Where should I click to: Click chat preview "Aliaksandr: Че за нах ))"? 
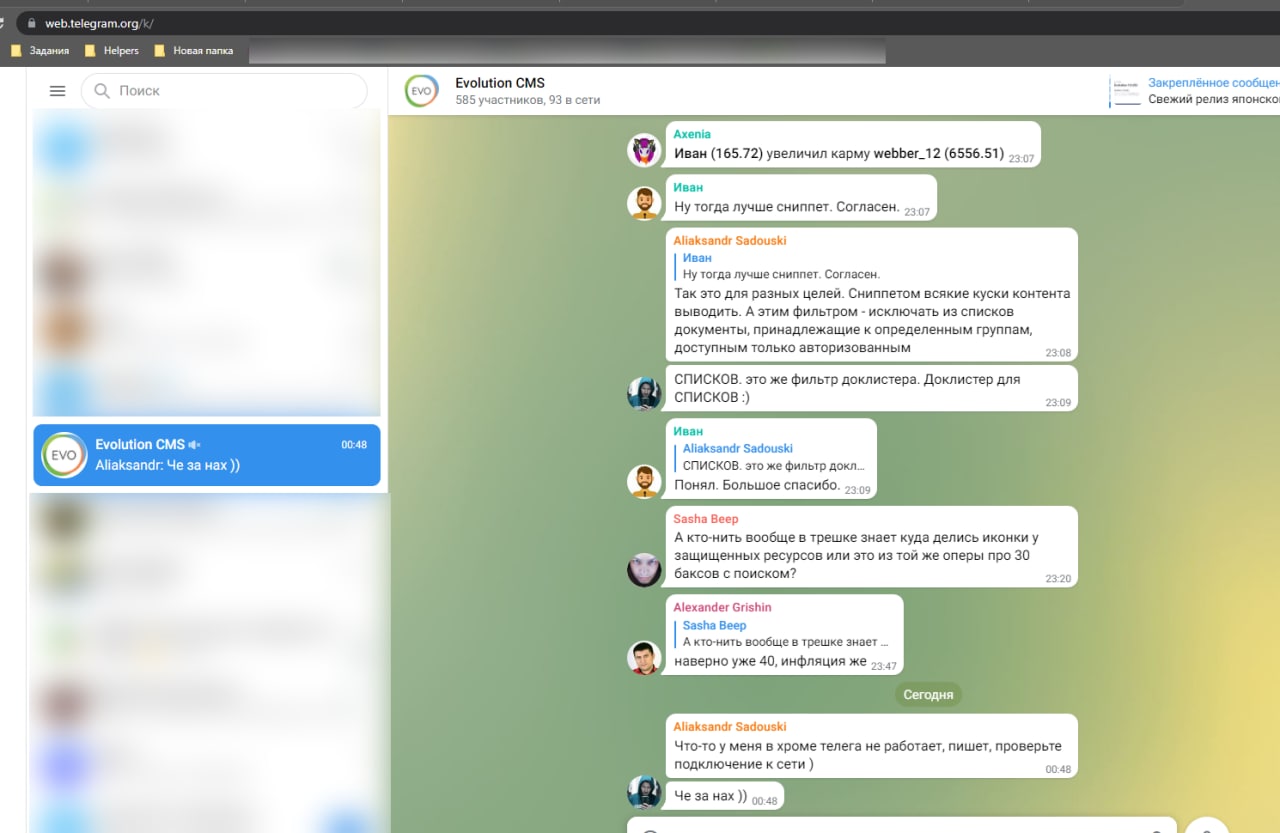point(168,465)
